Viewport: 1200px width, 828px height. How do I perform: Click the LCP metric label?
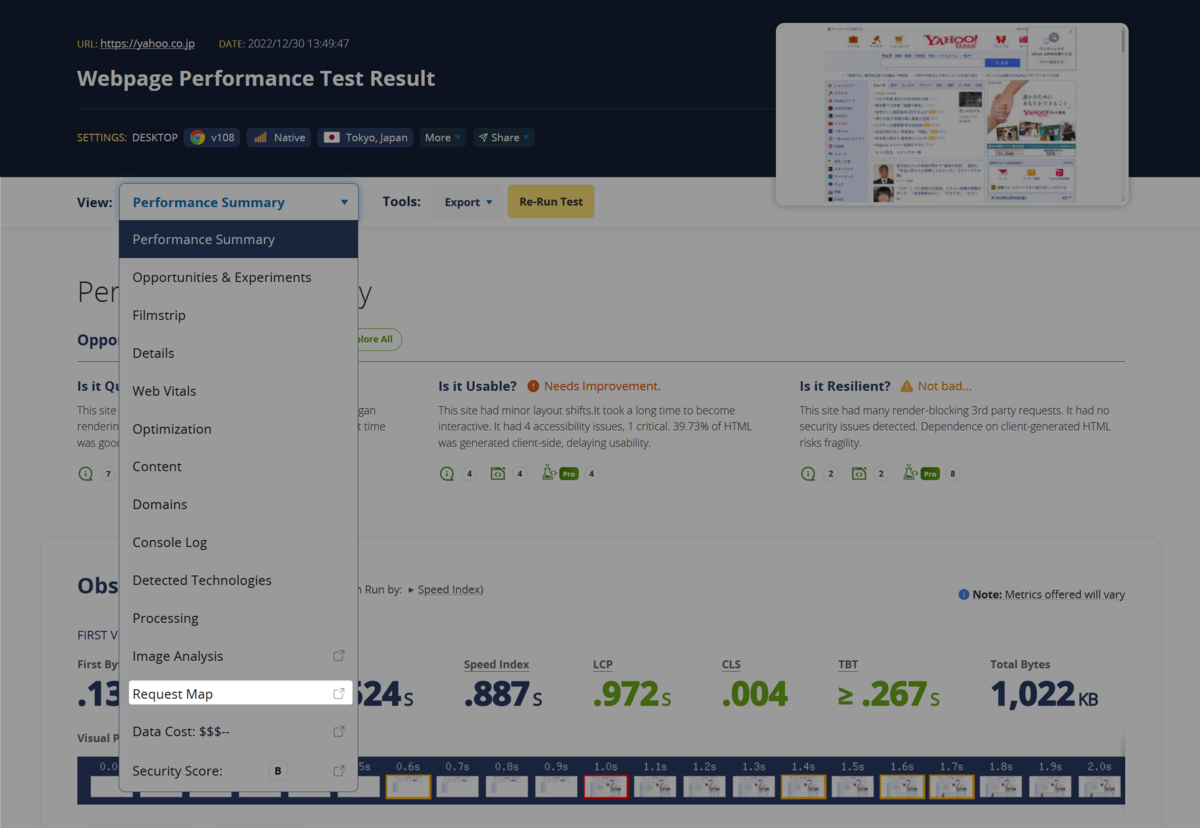604,665
